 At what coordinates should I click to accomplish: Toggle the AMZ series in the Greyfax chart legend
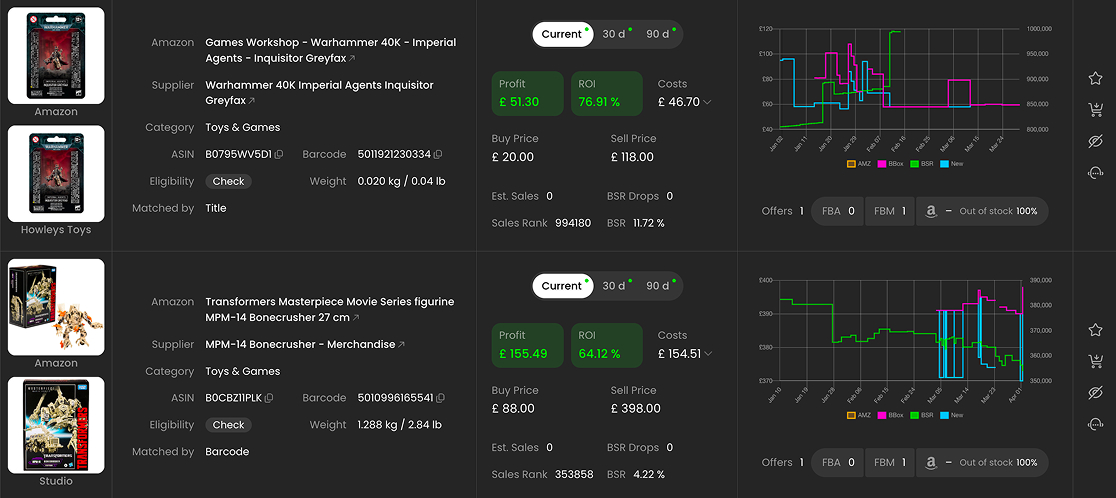[x=860, y=164]
